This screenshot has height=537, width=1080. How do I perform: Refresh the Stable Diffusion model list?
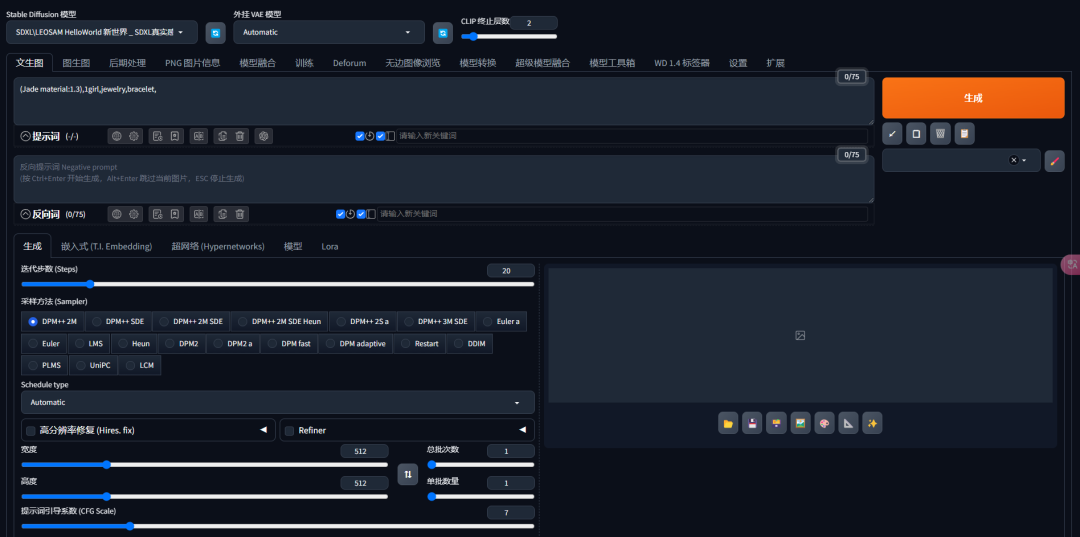[x=216, y=32]
